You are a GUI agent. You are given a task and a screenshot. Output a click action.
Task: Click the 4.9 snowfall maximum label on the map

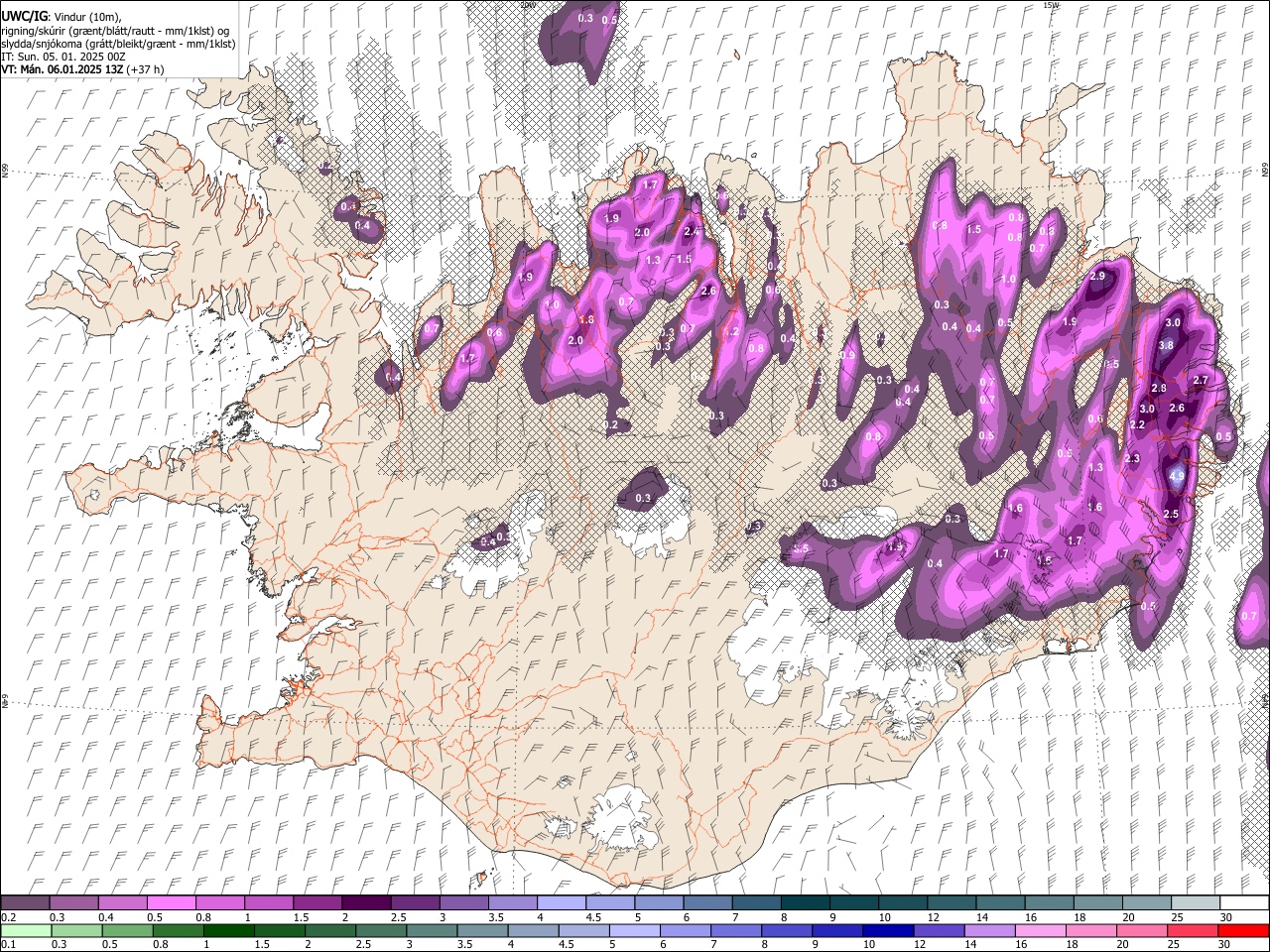(x=1177, y=476)
